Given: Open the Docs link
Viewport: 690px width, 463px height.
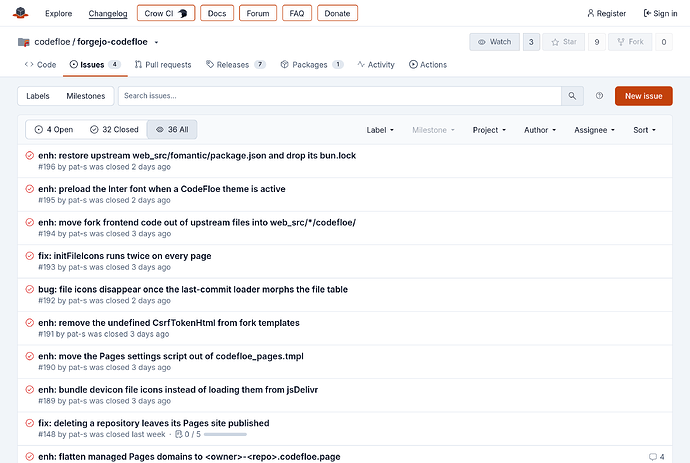Looking at the screenshot, I should (x=217, y=13).
